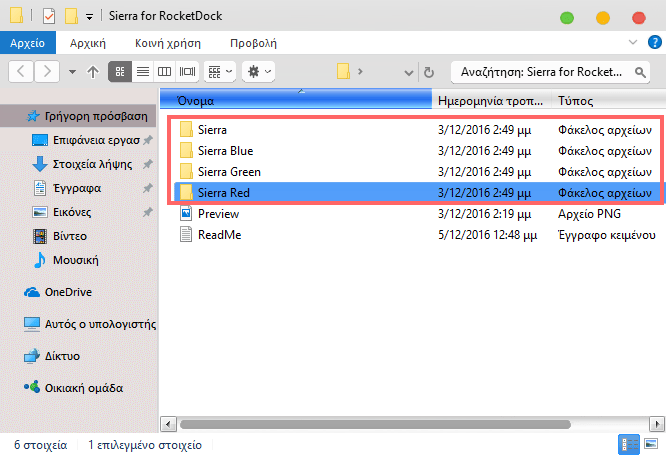Open Επιφάνεια εργασίας in sidebar
Viewport: 666px width, 456px height.
[x=86, y=140]
